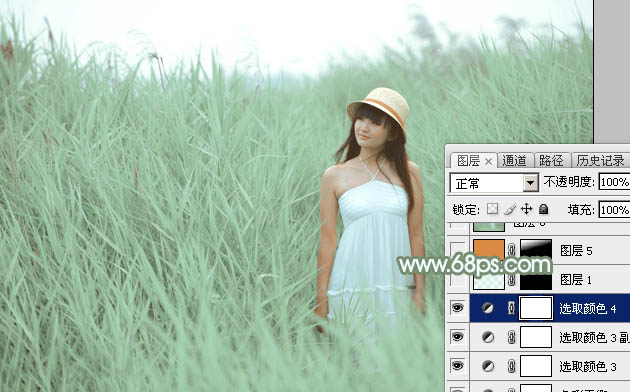630x392 pixels.
Task: Click the 填充 fill value field
Action: click(x=614, y=210)
